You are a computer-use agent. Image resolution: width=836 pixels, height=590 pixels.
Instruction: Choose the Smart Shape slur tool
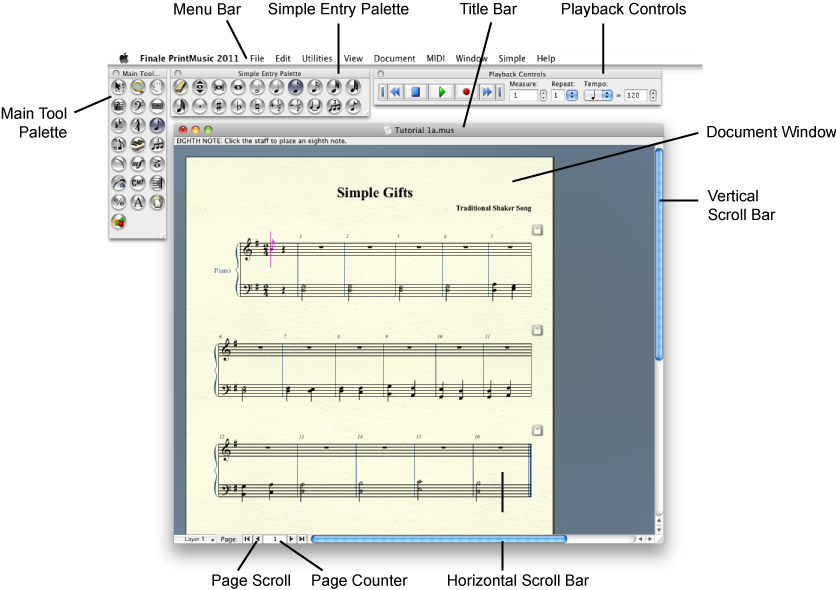[118, 164]
